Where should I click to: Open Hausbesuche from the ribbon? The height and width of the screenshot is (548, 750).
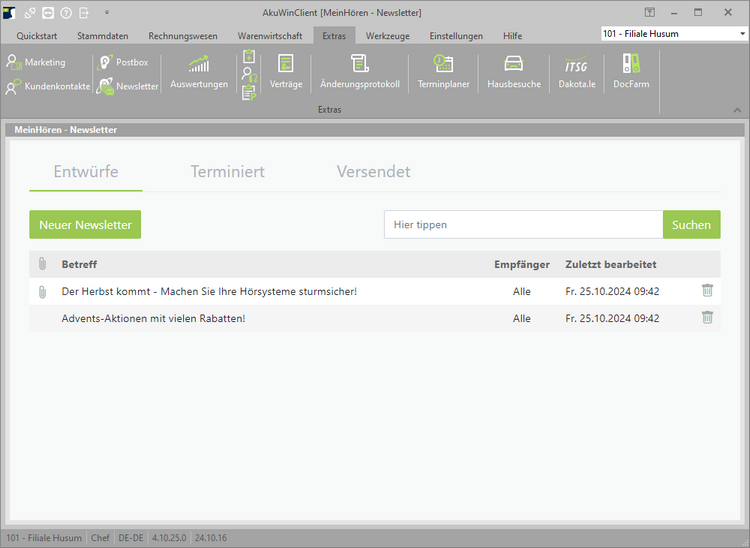click(513, 70)
